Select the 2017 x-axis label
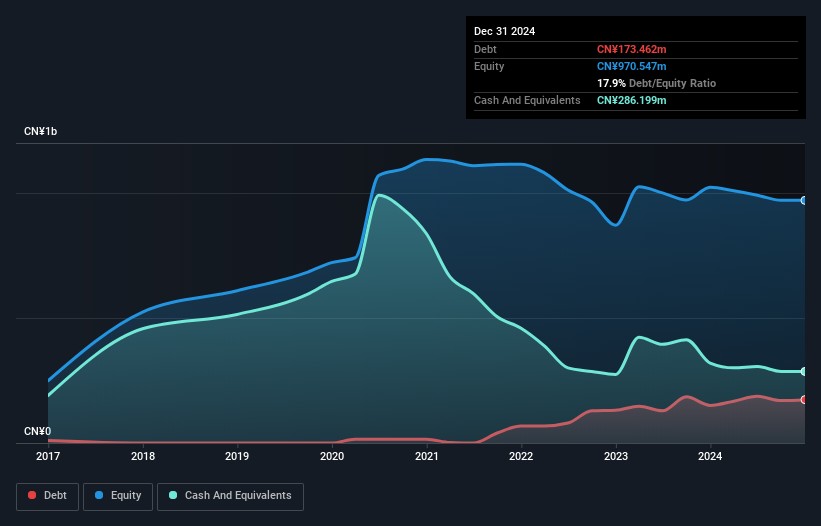Image resolution: width=821 pixels, height=526 pixels. click(48, 457)
